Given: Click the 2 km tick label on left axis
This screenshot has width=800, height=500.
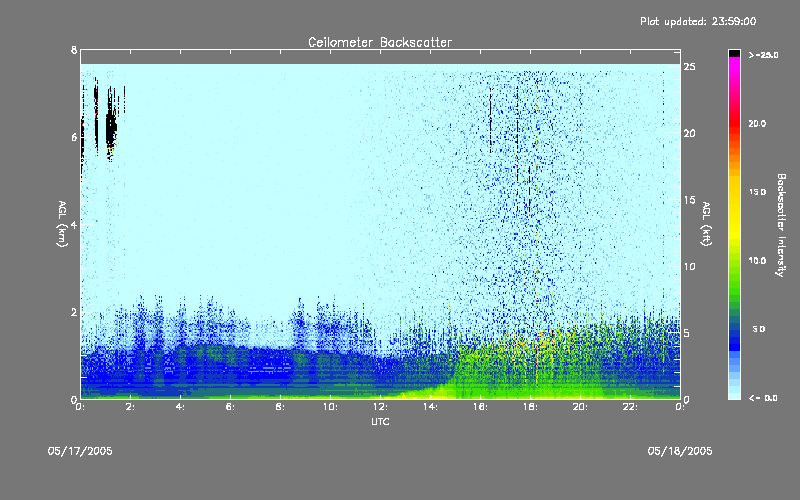Looking at the screenshot, I should click(x=74, y=312).
